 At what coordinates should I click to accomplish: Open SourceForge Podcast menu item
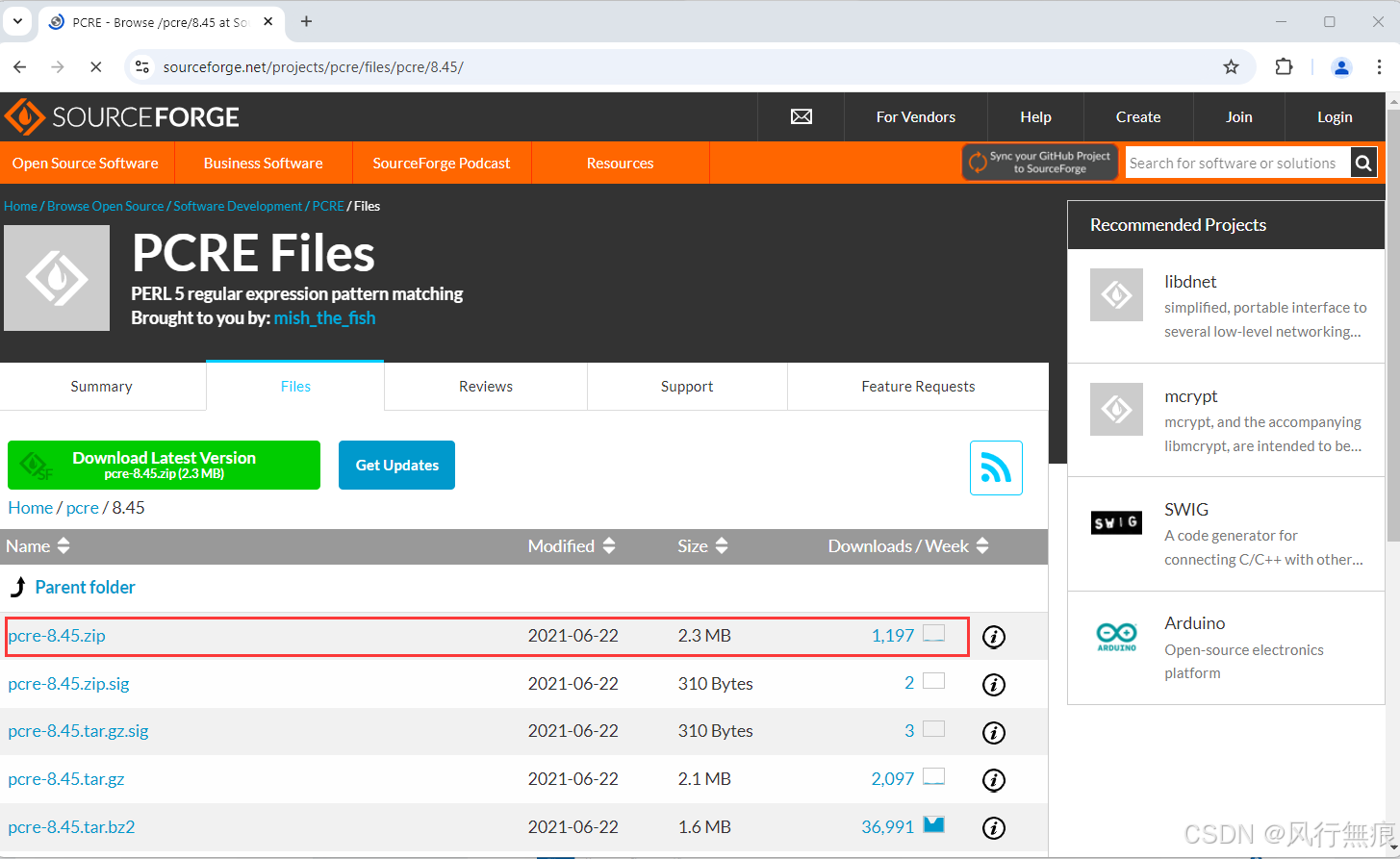tap(442, 164)
